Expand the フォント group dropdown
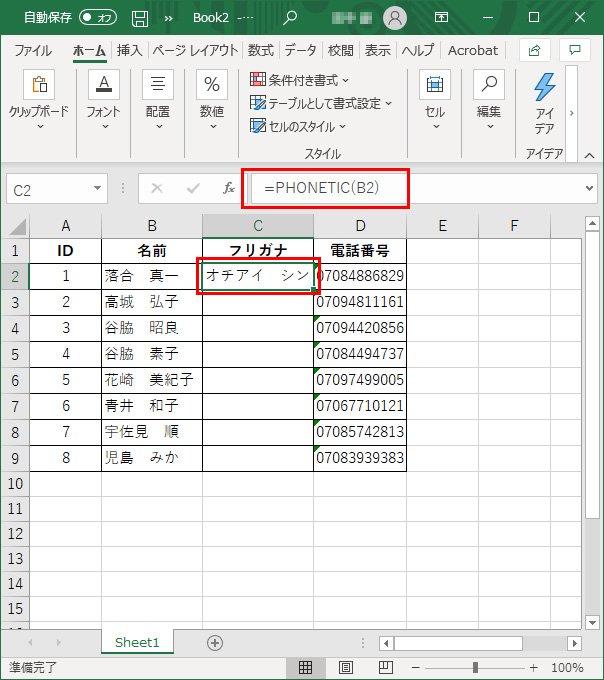The image size is (604, 680). coord(104,102)
